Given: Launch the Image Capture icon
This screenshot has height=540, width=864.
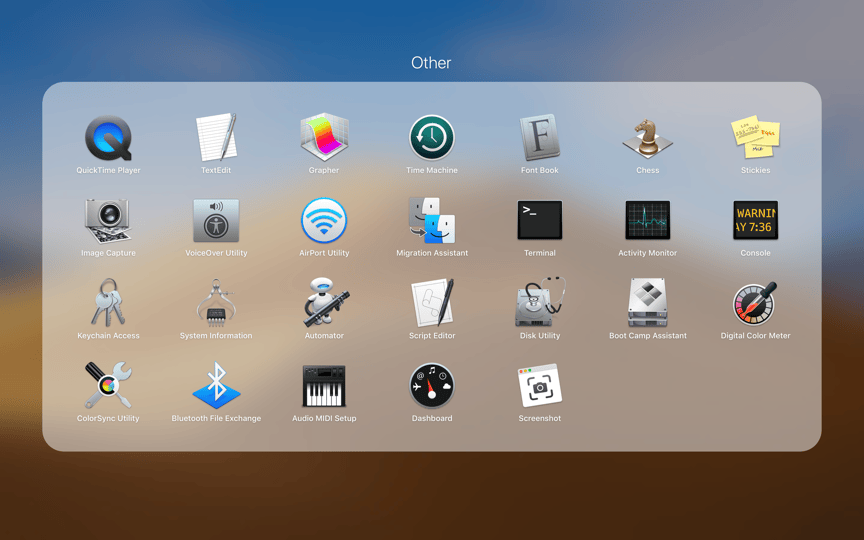Looking at the screenshot, I should pos(108,220).
